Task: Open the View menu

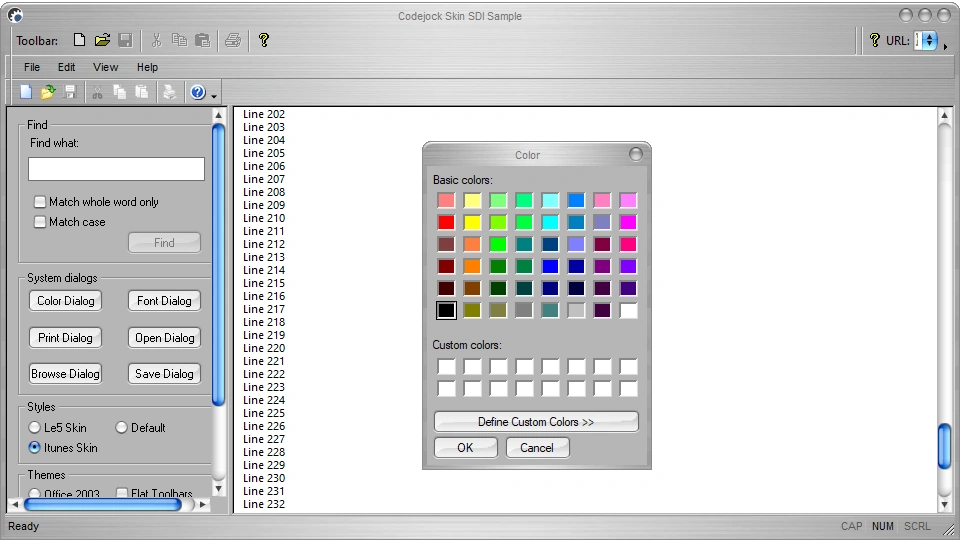Action: click(105, 67)
